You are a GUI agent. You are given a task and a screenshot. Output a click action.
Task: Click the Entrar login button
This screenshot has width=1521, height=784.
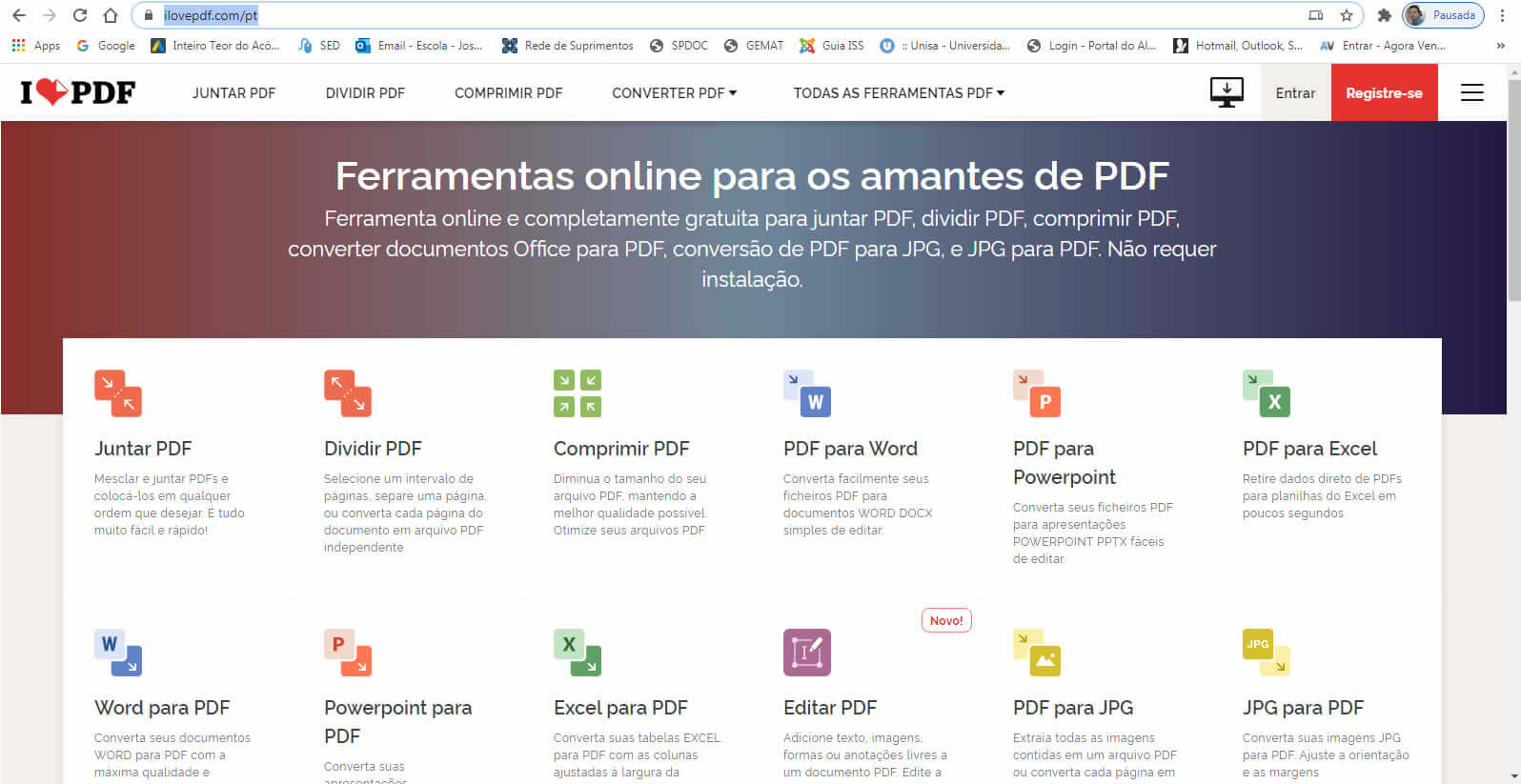click(1295, 92)
